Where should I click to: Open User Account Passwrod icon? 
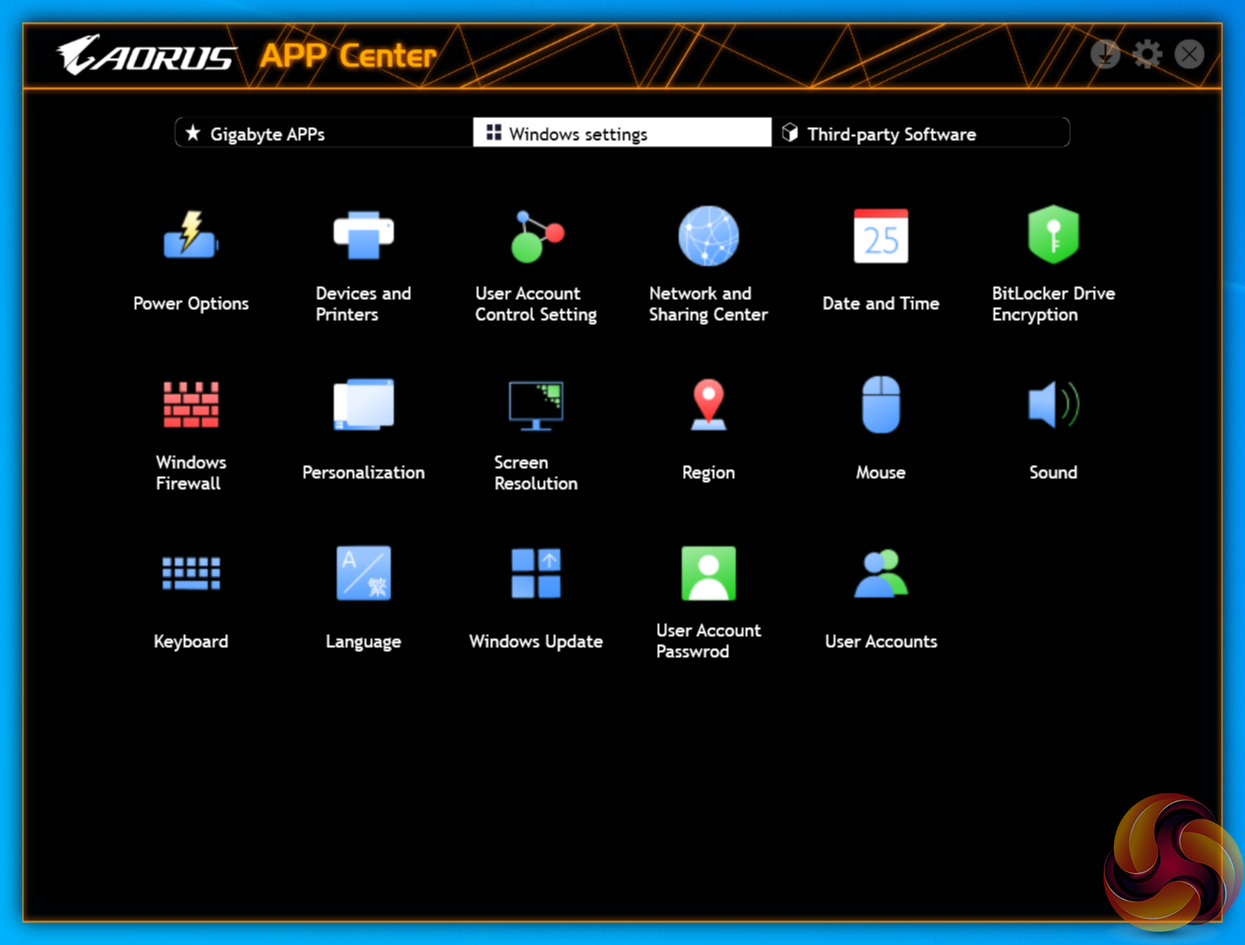[x=708, y=573]
